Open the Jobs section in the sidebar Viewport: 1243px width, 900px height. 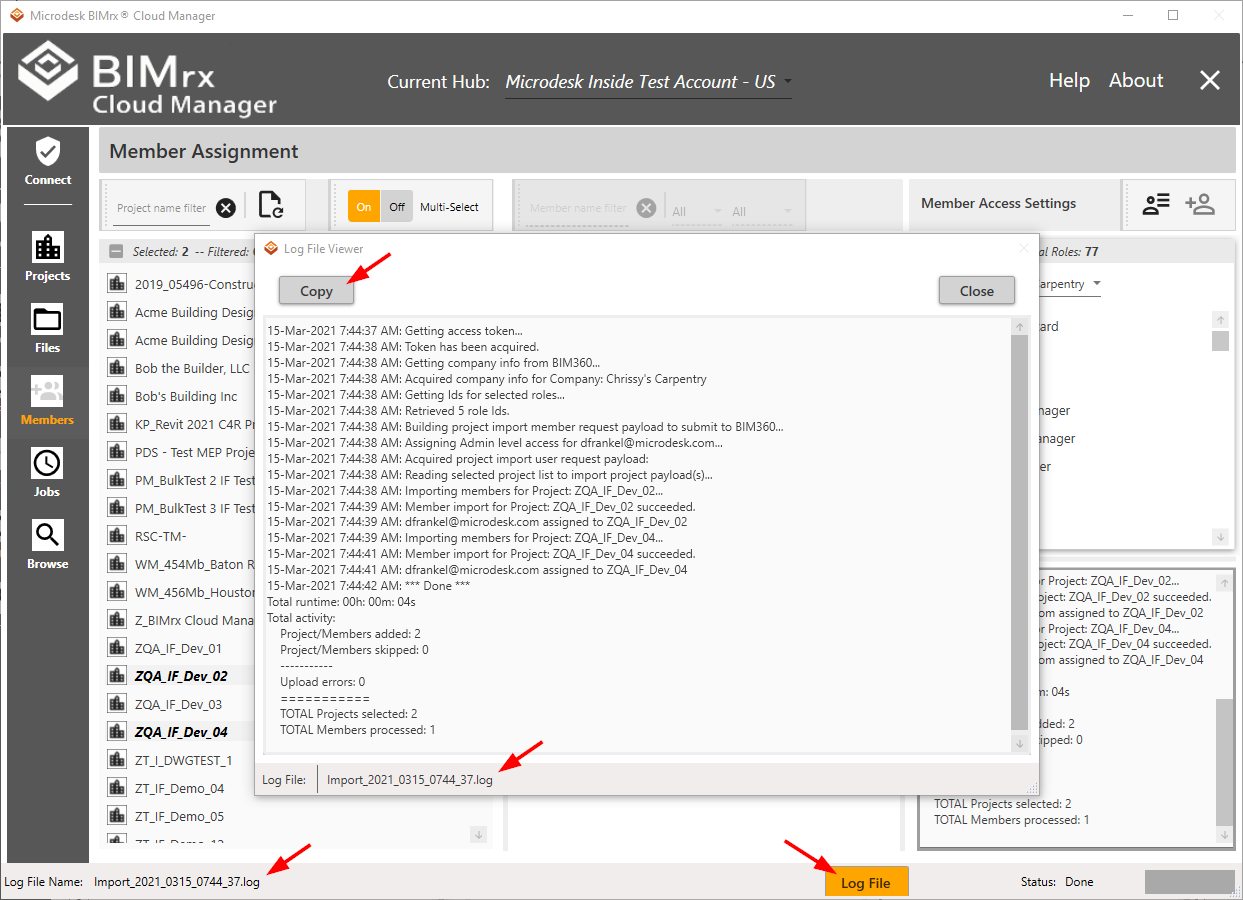coord(48,473)
